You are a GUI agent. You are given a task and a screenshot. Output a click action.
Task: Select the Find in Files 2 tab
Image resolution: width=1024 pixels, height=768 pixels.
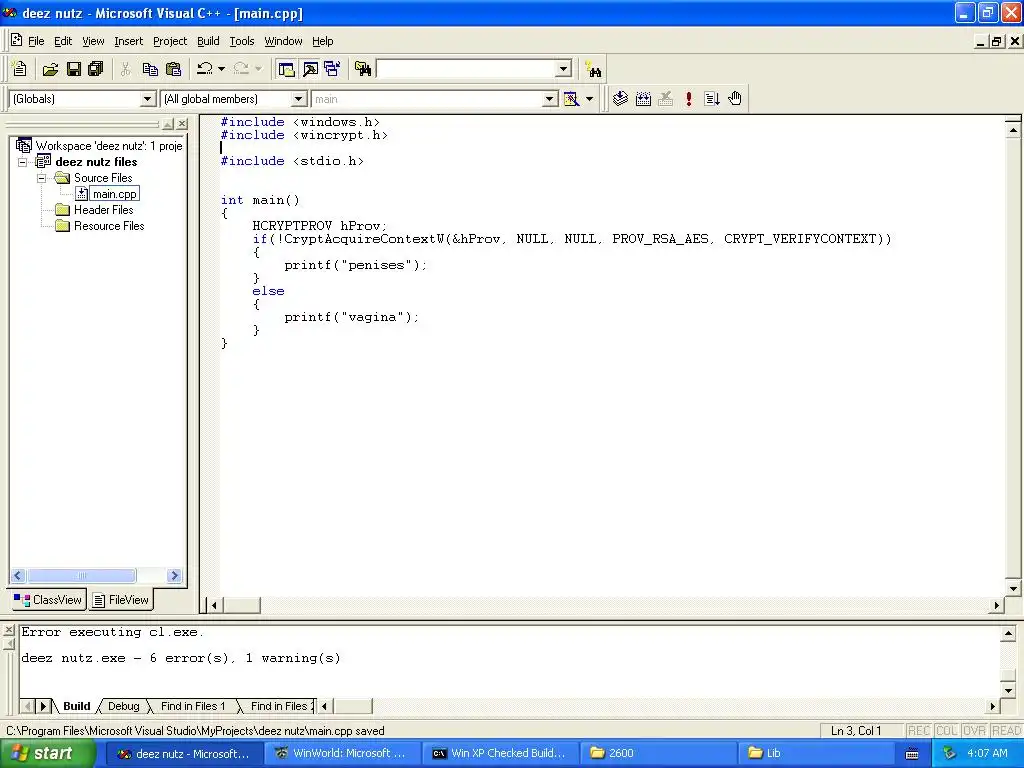click(x=280, y=706)
